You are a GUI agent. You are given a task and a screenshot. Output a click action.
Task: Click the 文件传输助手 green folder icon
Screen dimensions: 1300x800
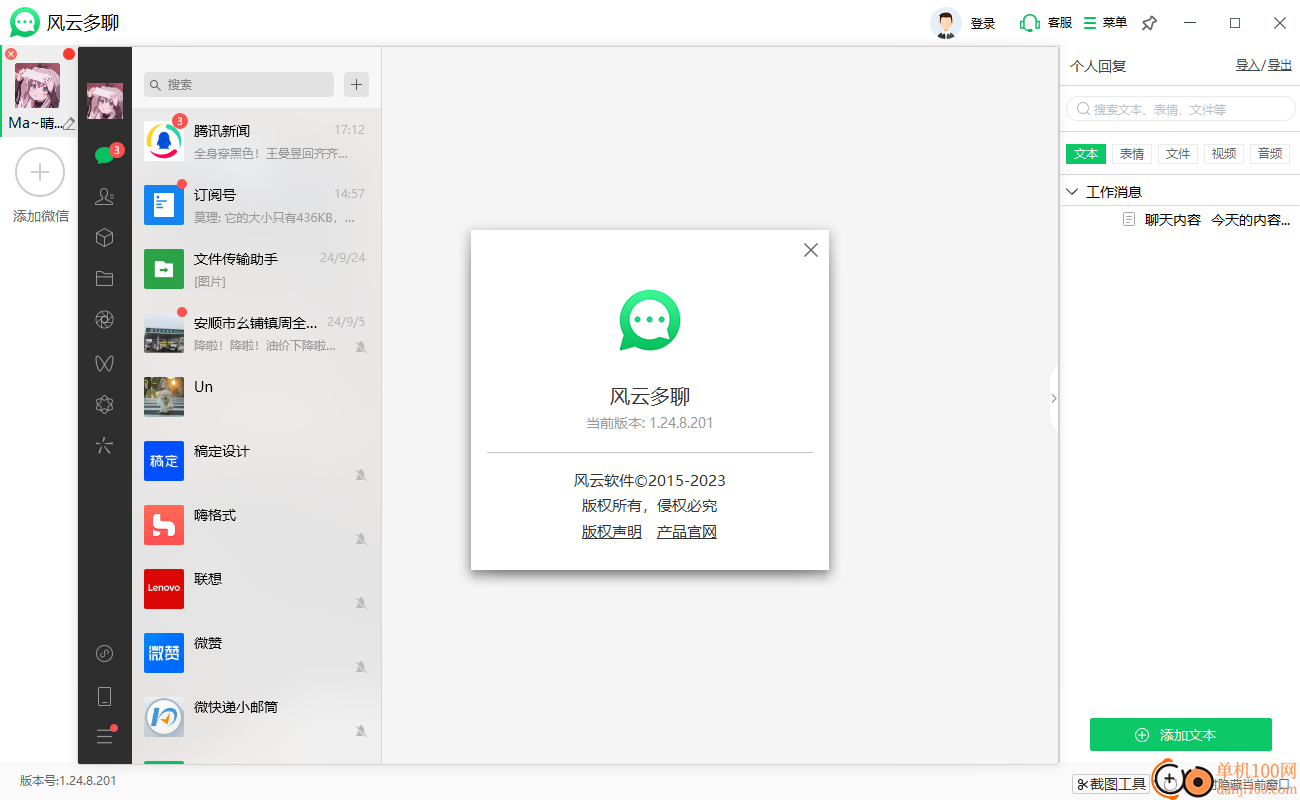tap(164, 269)
